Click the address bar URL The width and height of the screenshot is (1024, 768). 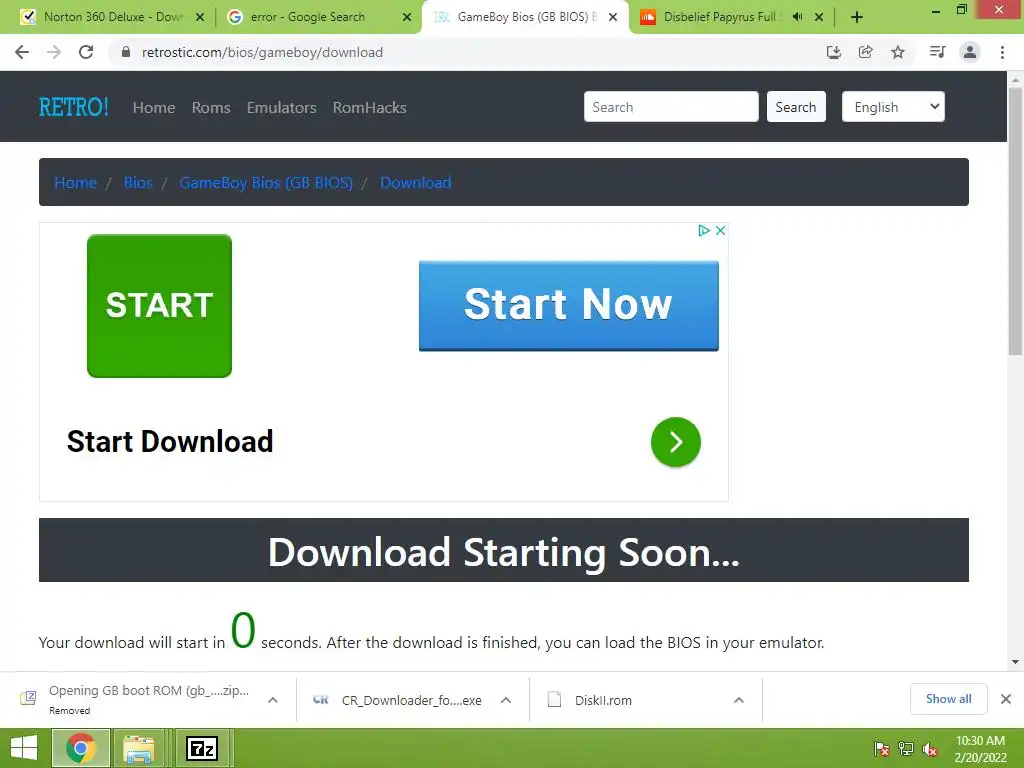[x=262, y=52]
